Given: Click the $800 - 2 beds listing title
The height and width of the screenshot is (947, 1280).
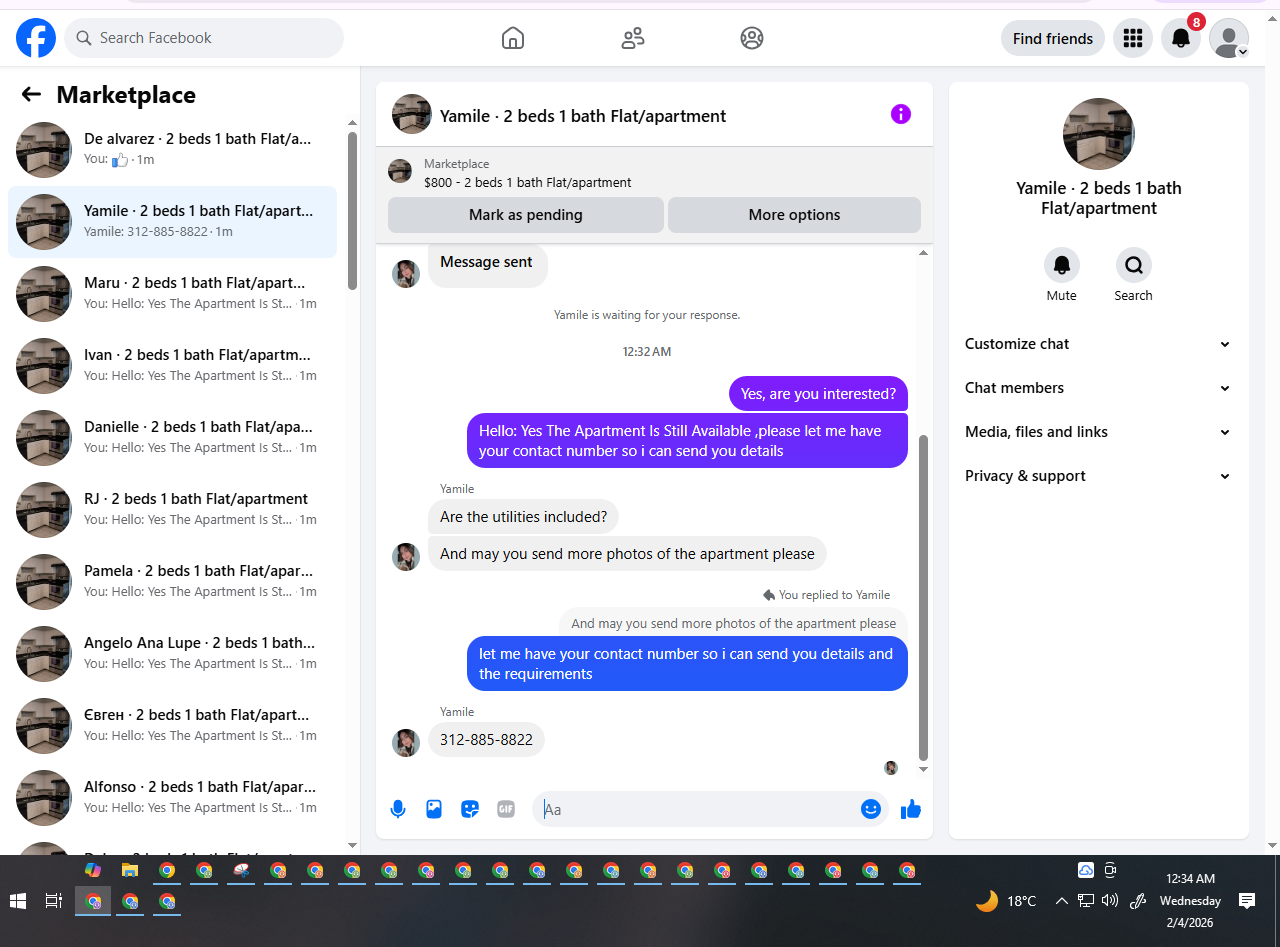Looking at the screenshot, I should [x=528, y=183].
